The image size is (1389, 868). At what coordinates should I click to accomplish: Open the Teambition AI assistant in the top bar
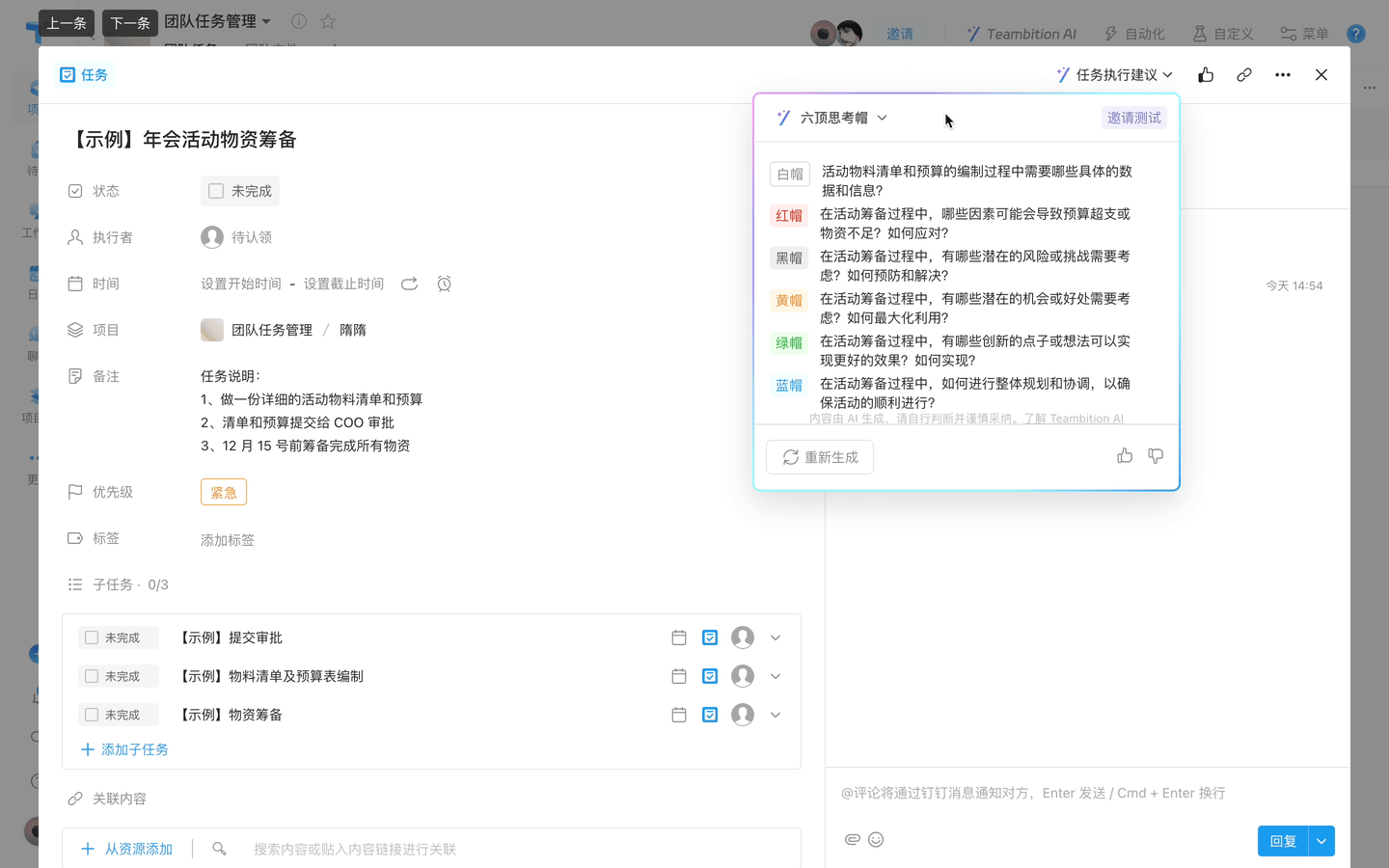(x=1021, y=33)
